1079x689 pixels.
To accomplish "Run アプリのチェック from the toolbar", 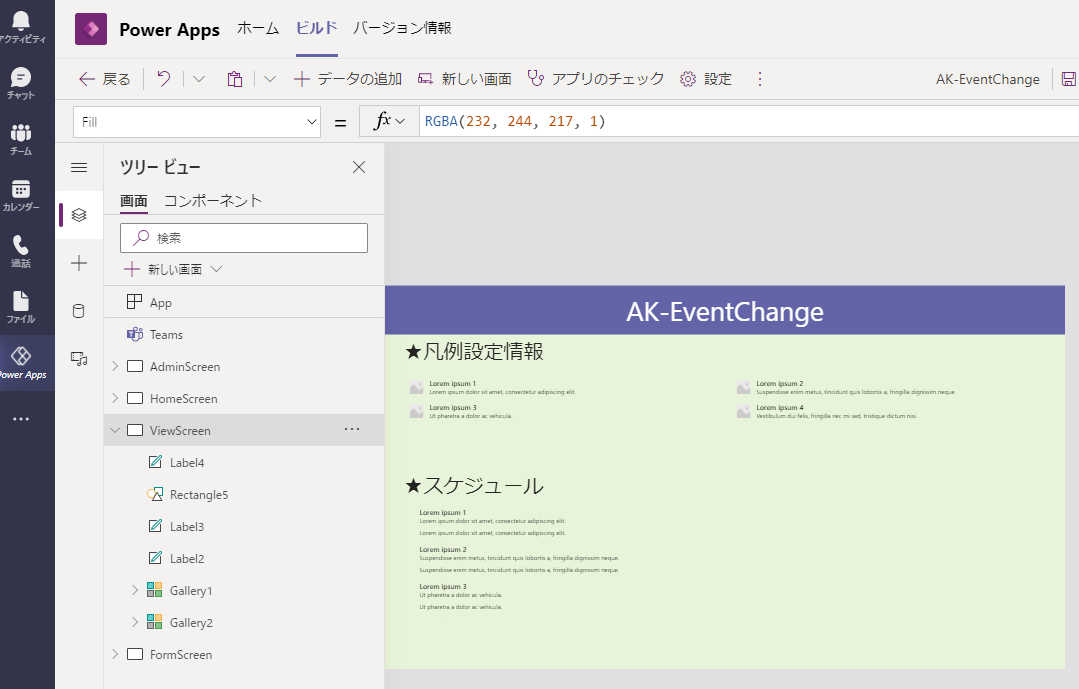I will [x=597, y=78].
